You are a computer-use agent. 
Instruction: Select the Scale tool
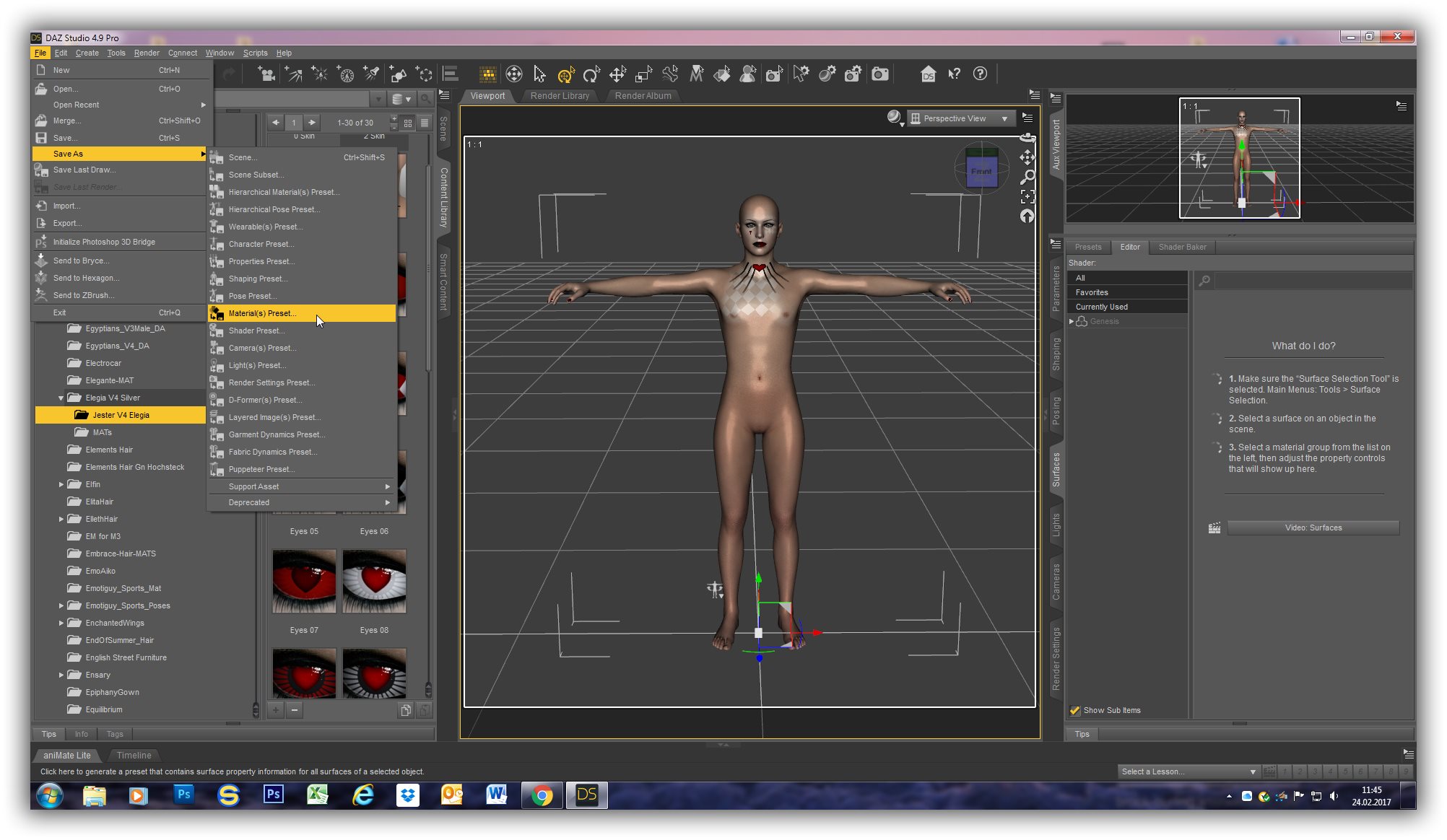pos(643,74)
